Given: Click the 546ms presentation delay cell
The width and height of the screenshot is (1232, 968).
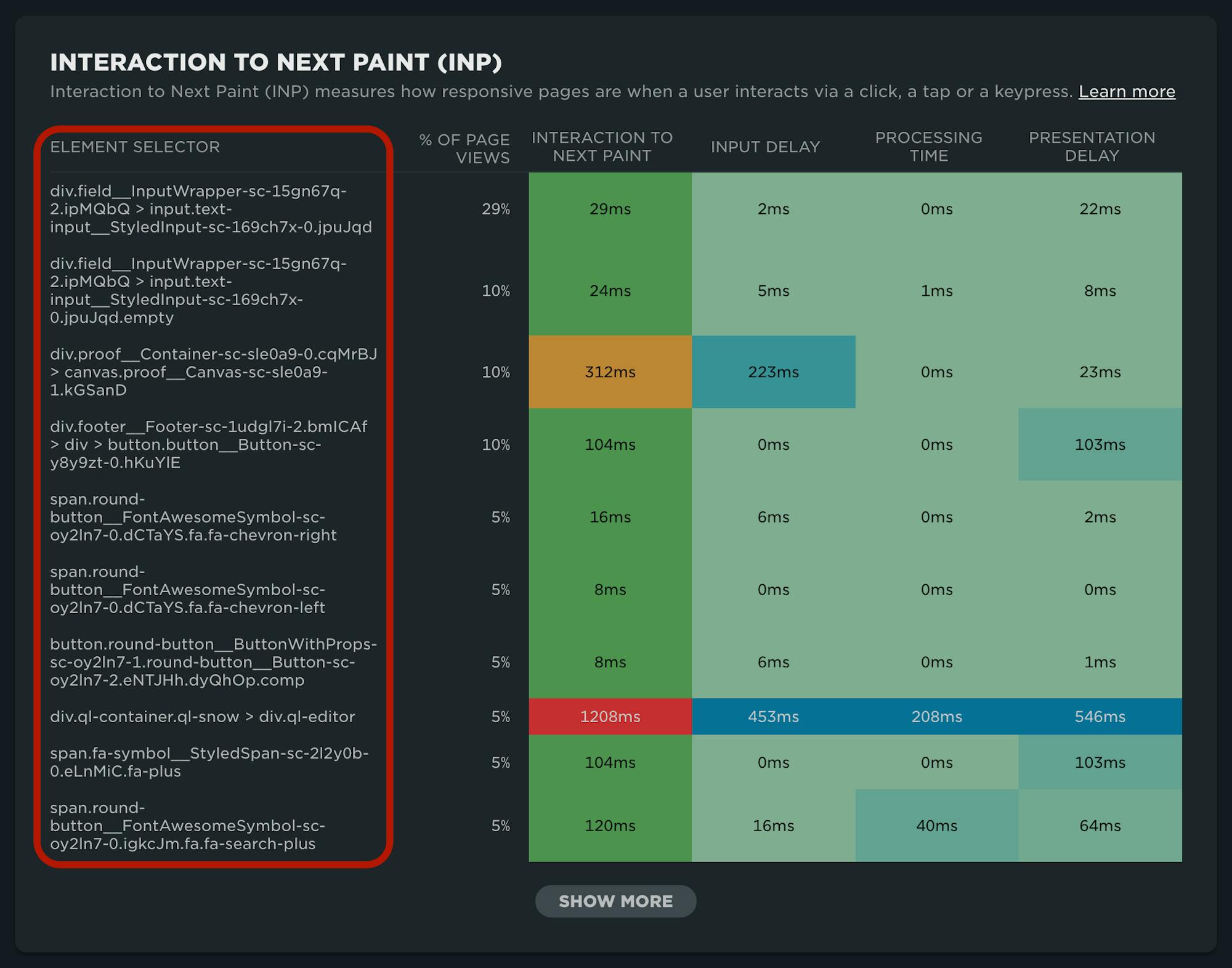Looking at the screenshot, I should tap(1100, 717).
